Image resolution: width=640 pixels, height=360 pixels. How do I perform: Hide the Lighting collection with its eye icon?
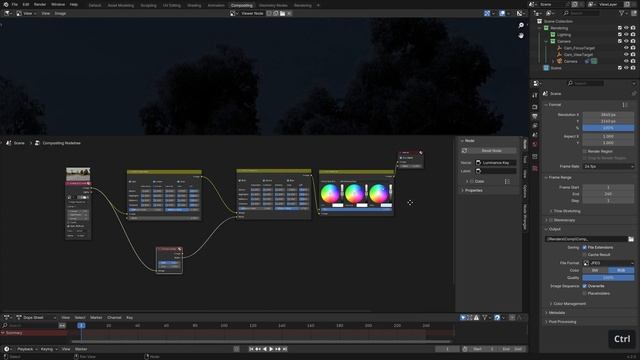tap(626, 35)
